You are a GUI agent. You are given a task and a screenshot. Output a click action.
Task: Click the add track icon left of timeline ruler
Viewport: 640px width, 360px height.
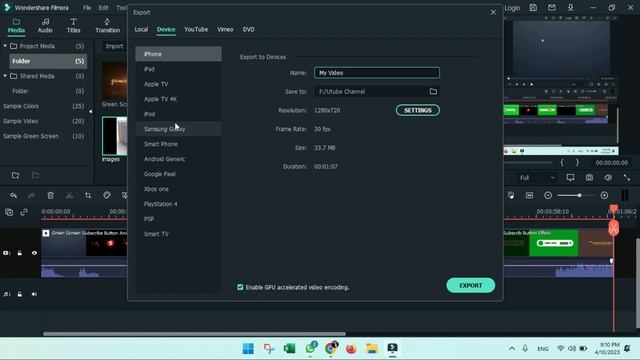pyautogui.click(x=9, y=212)
